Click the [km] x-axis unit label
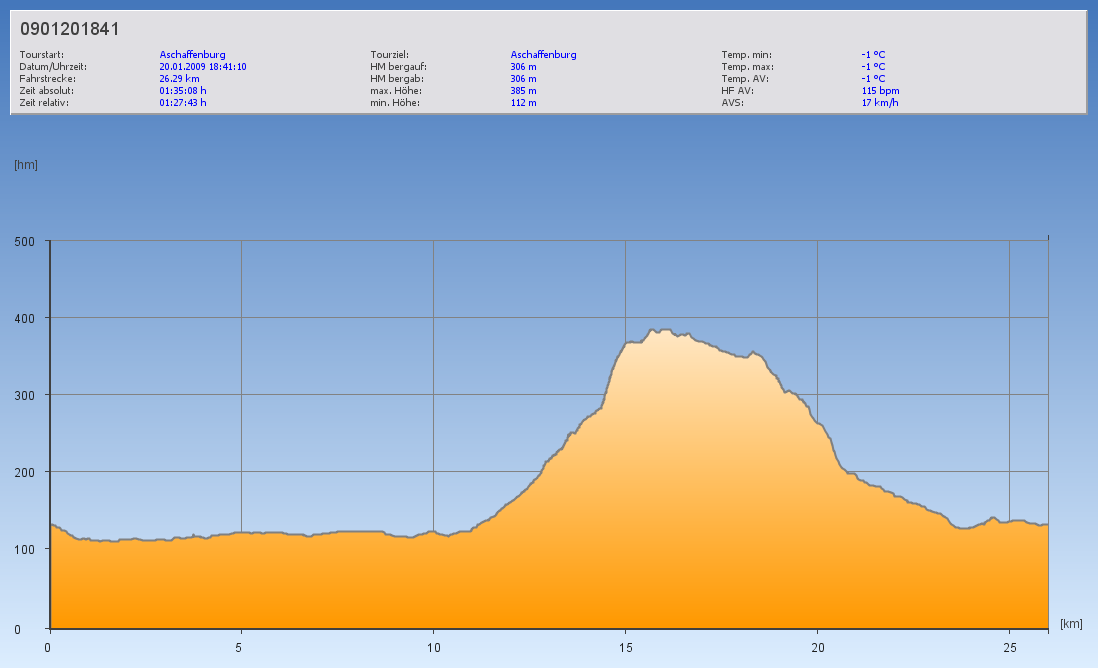Viewport: 1098px width, 668px height. coord(1071,623)
